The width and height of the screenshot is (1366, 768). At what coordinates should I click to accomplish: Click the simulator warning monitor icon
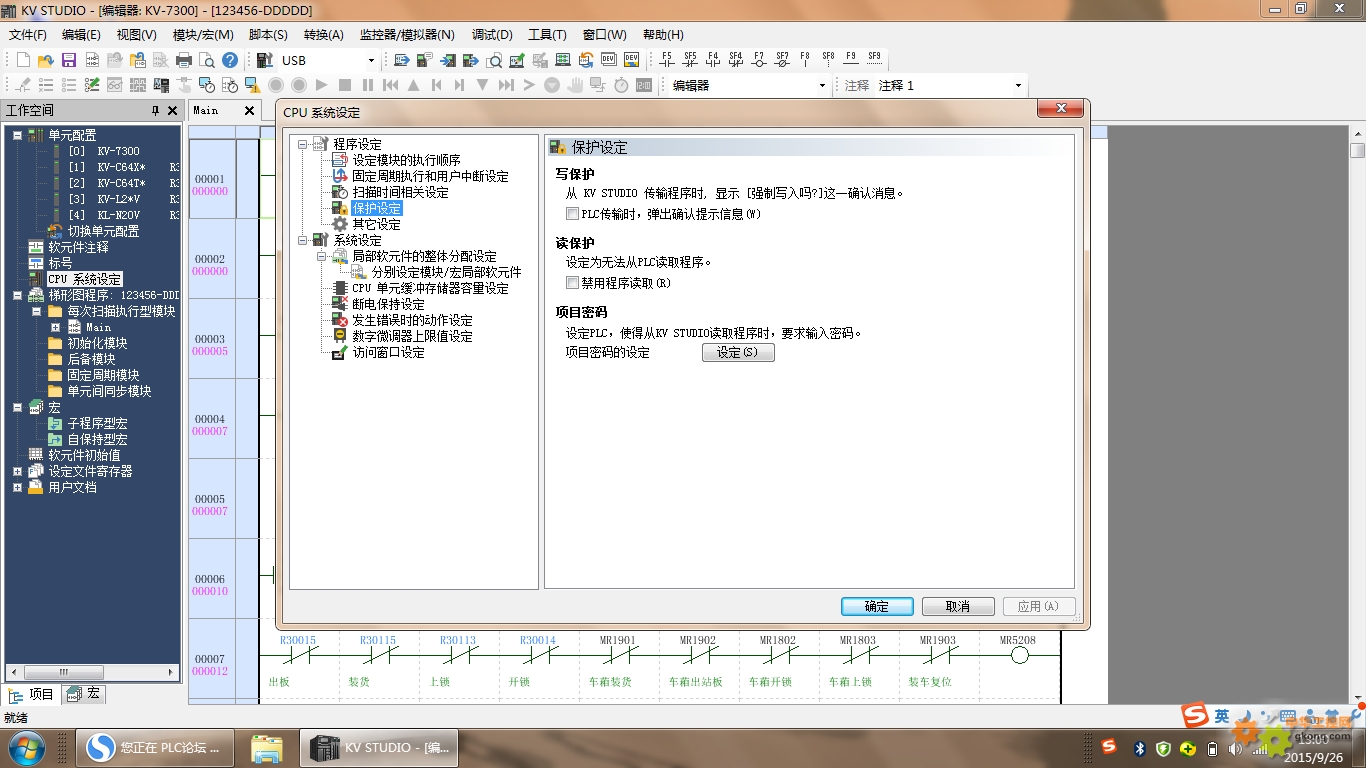tap(253, 85)
